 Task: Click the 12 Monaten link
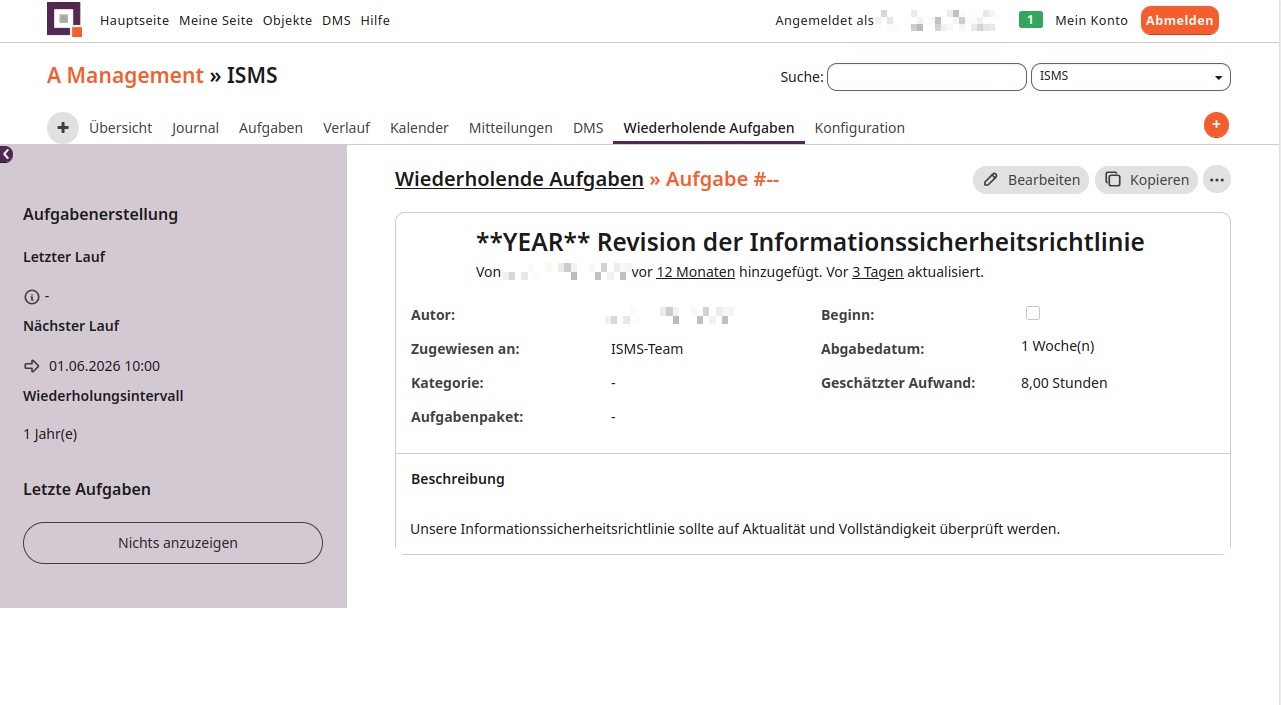point(695,272)
